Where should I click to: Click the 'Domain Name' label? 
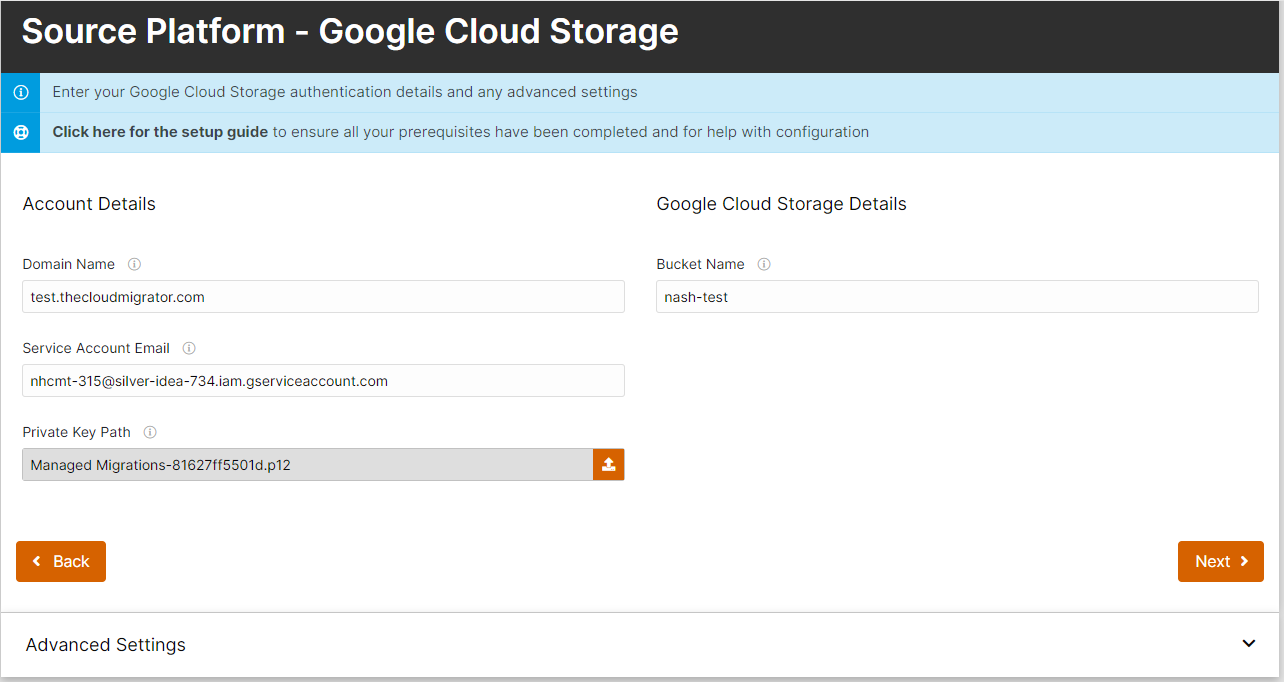[69, 265]
